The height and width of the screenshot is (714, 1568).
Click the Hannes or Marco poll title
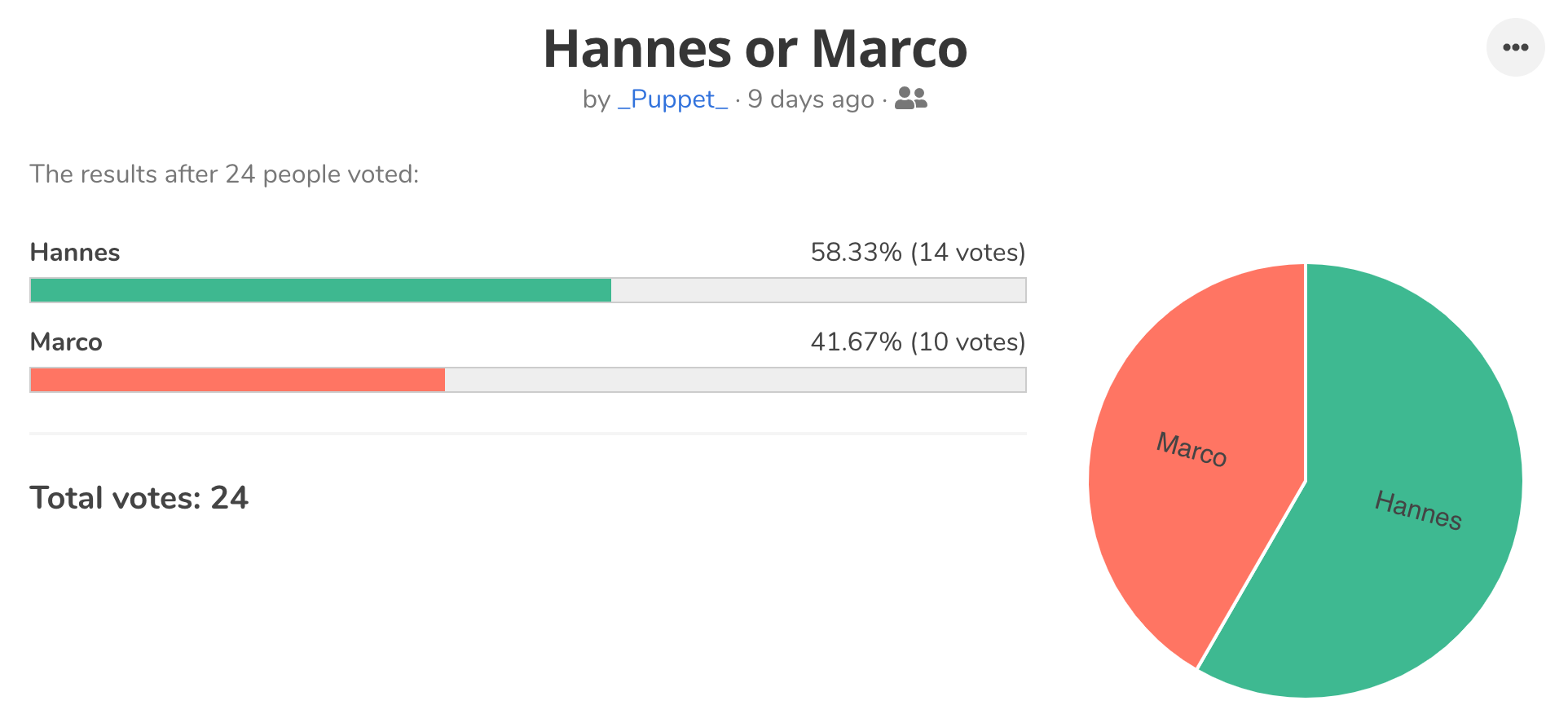pos(755,49)
